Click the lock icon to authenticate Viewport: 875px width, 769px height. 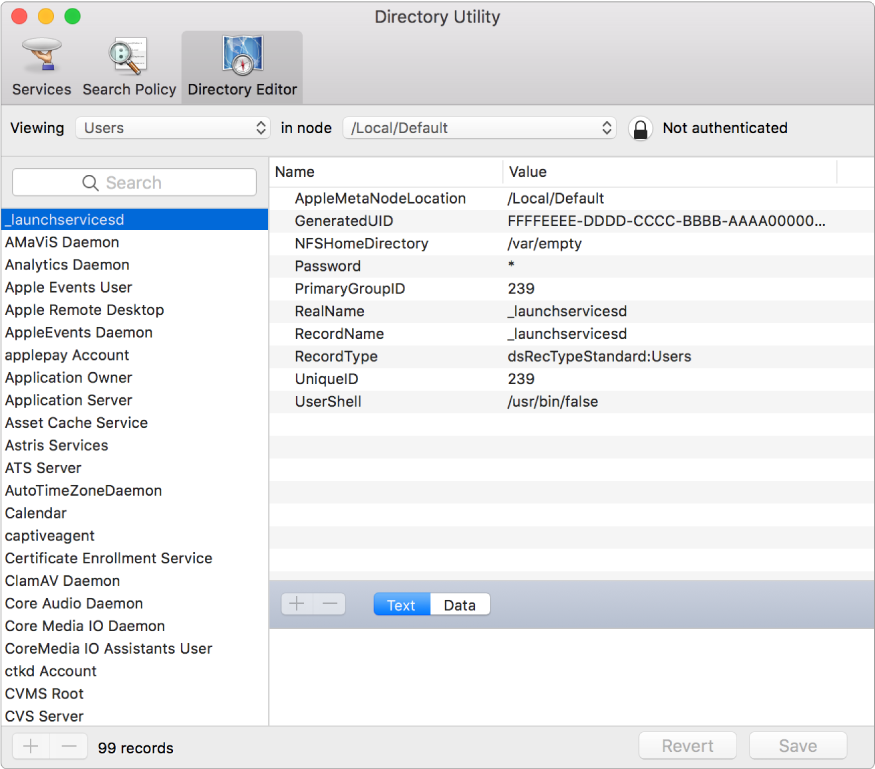point(640,128)
